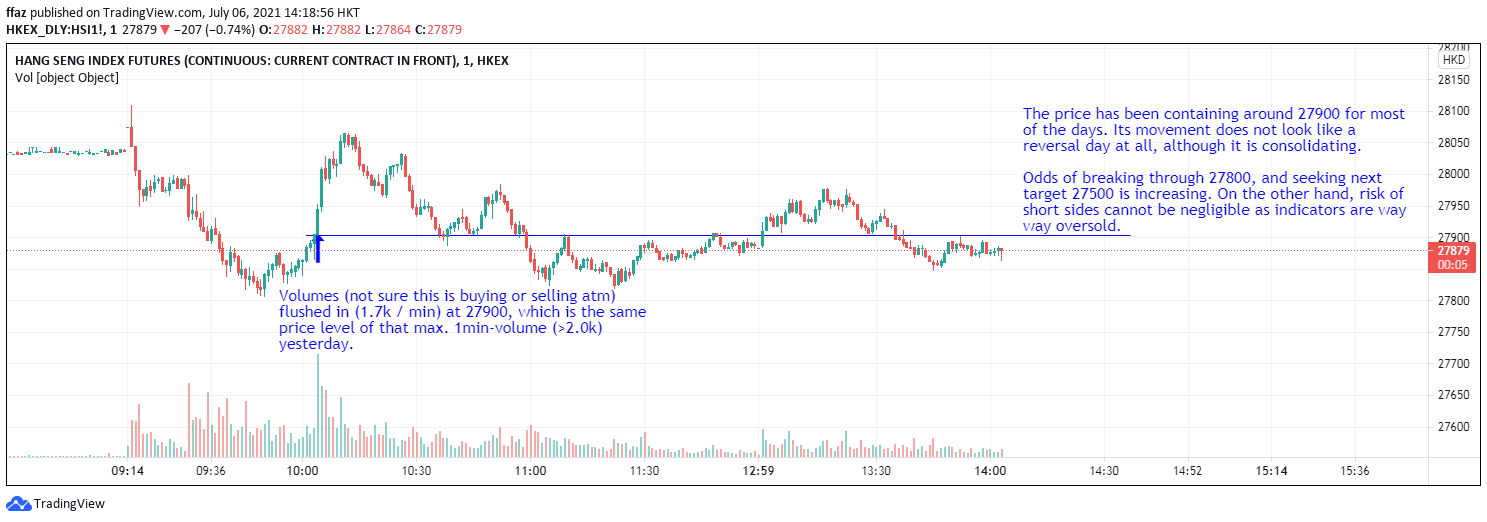Click the 11:00 time axis label

[x=530, y=471]
